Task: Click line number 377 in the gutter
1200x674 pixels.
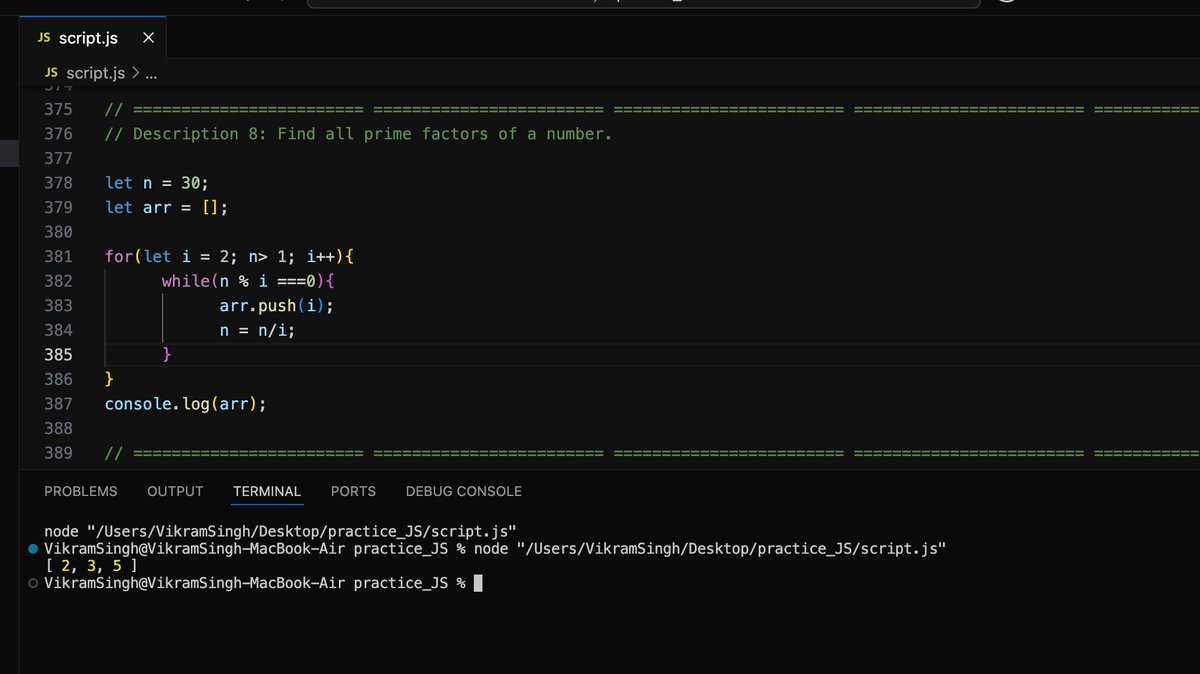Action: click(x=59, y=158)
